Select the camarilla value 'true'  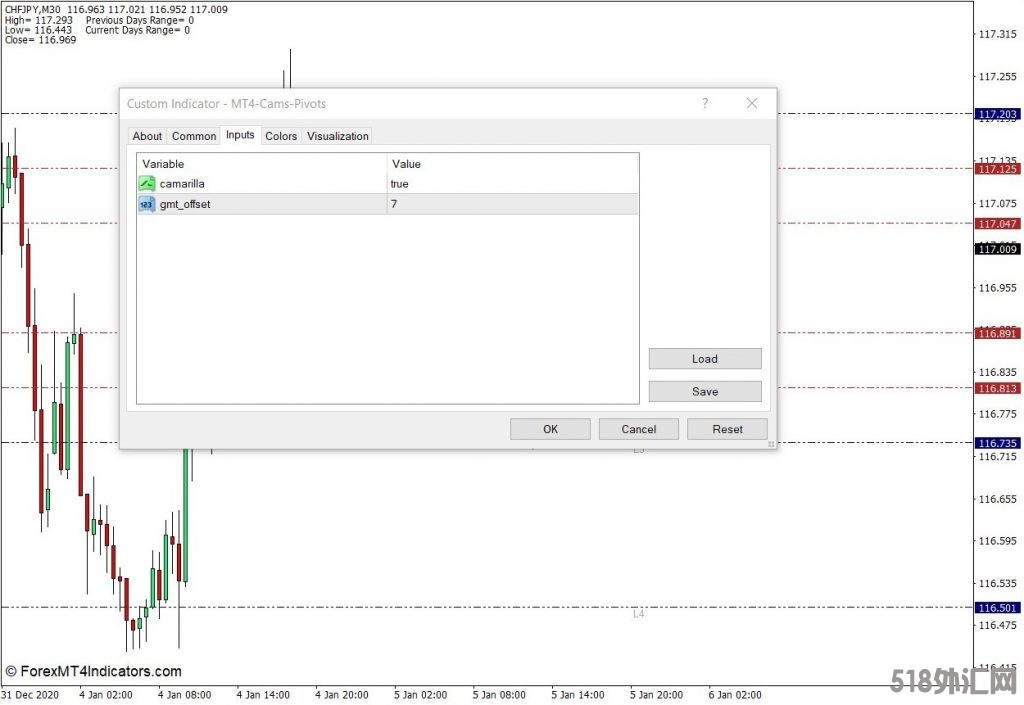[x=399, y=183]
